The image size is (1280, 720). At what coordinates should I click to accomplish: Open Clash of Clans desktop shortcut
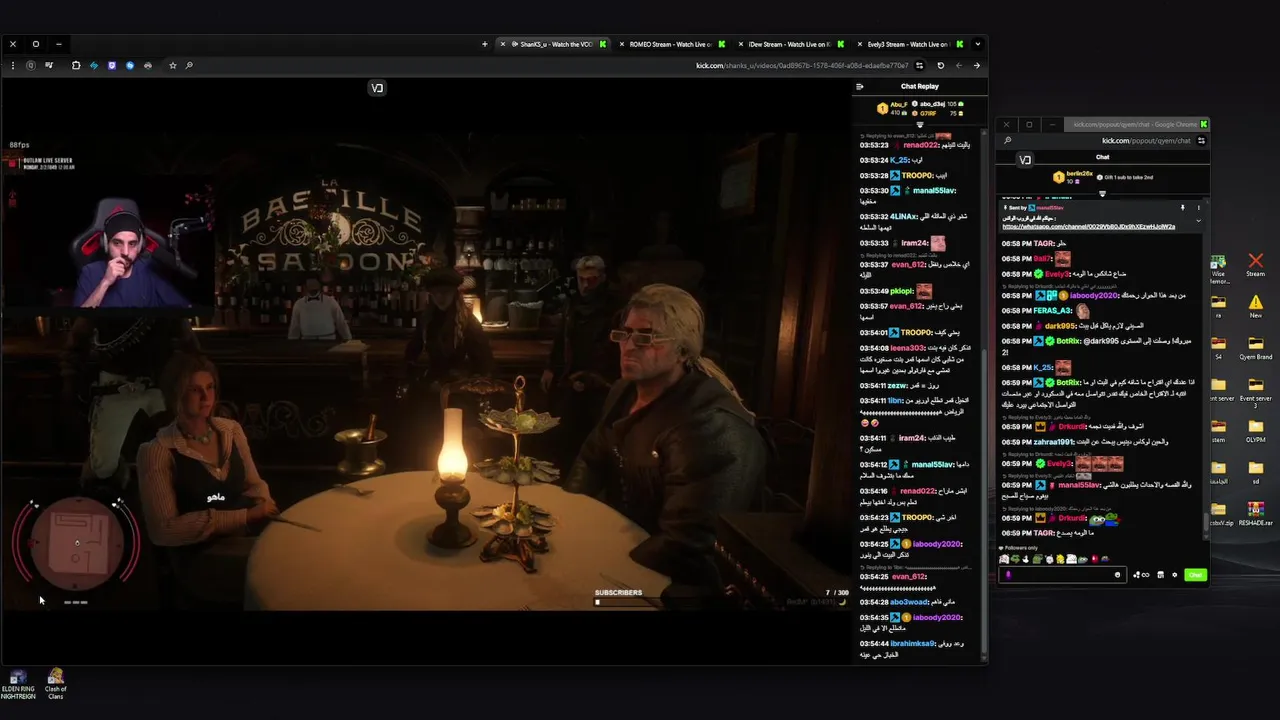(x=56, y=685)
